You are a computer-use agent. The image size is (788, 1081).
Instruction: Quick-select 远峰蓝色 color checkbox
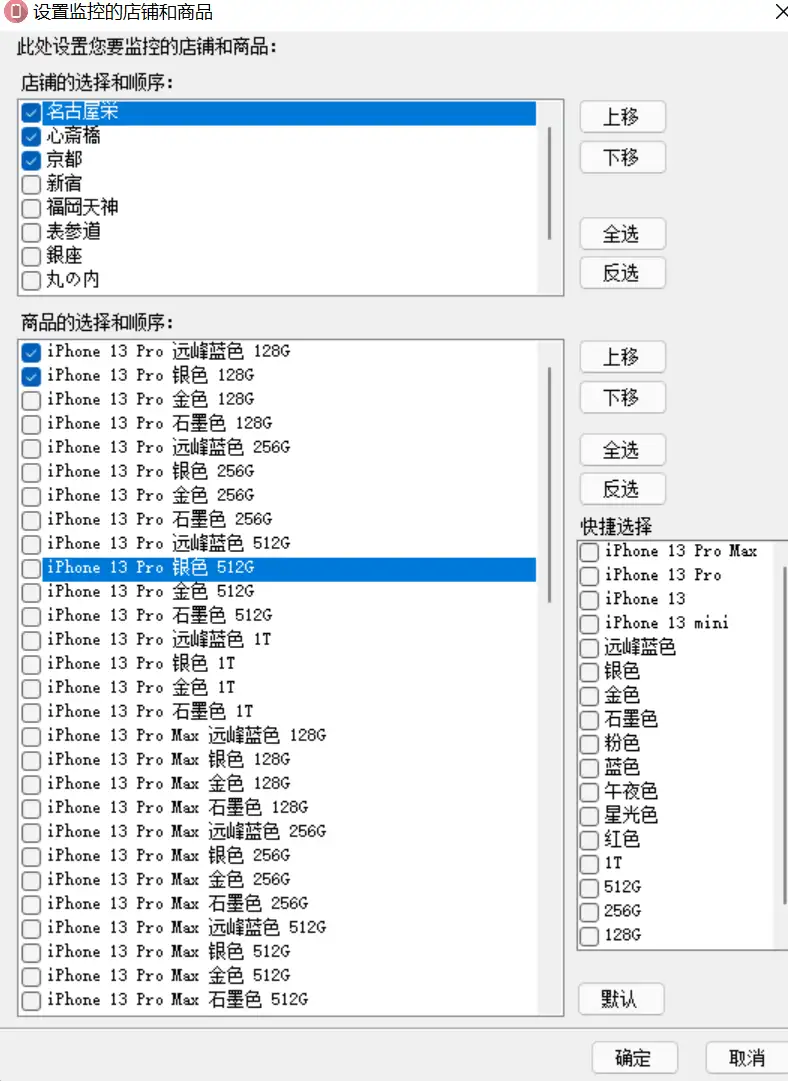coord(589,648)
